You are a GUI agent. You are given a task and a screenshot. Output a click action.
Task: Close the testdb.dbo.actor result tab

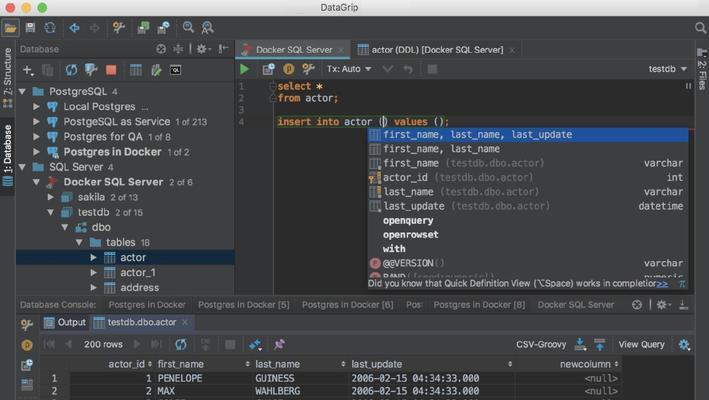click(184, 322)
